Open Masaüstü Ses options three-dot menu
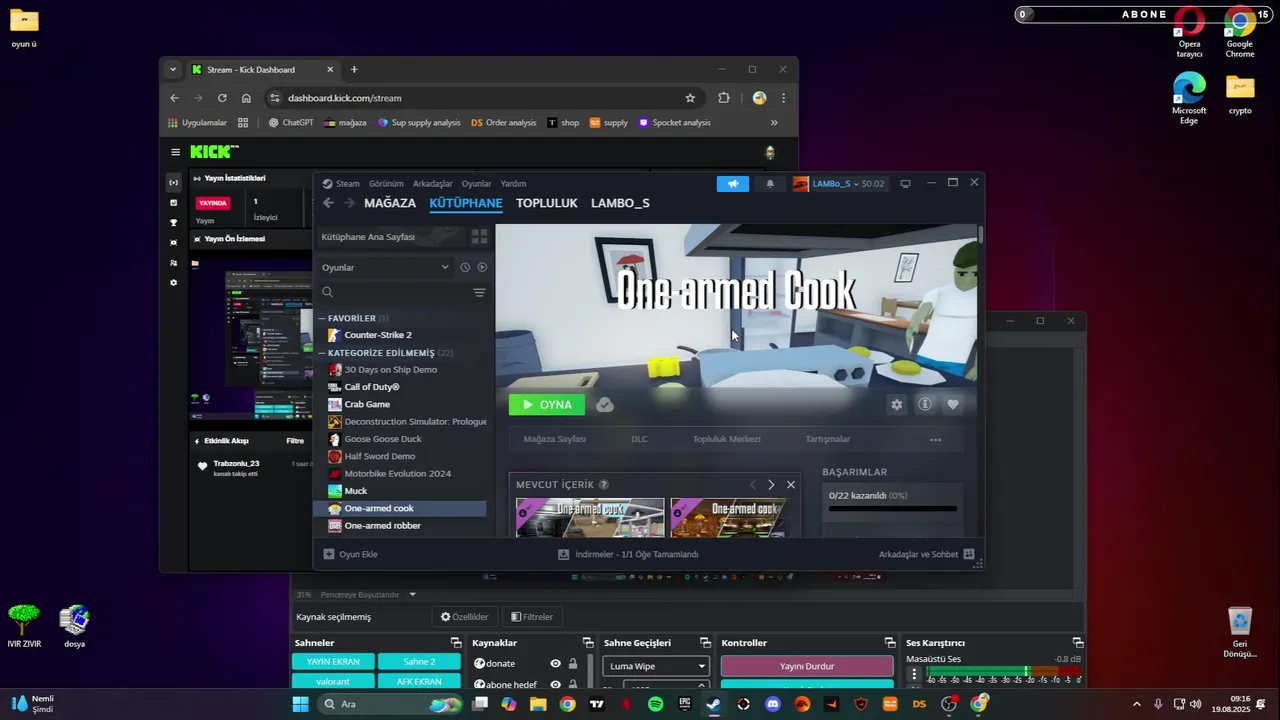The width and height of the screenshot is (1280, 720). pyautogui.click(x=913, y=675)
